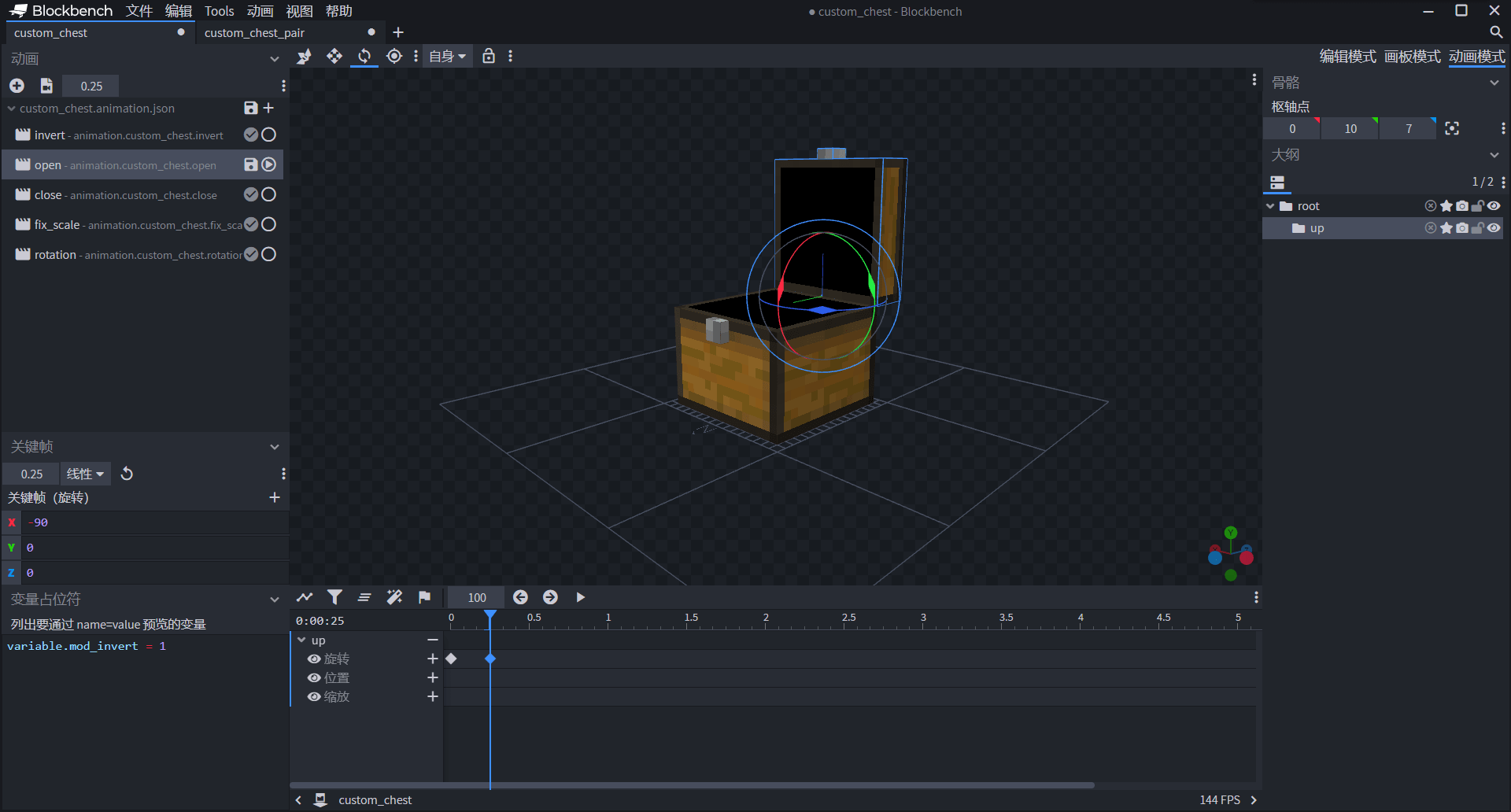The height and width of the screenshot is (812, 1511).
Task: Select the pivot tool in the toolbar
Action: coord(394,56)
